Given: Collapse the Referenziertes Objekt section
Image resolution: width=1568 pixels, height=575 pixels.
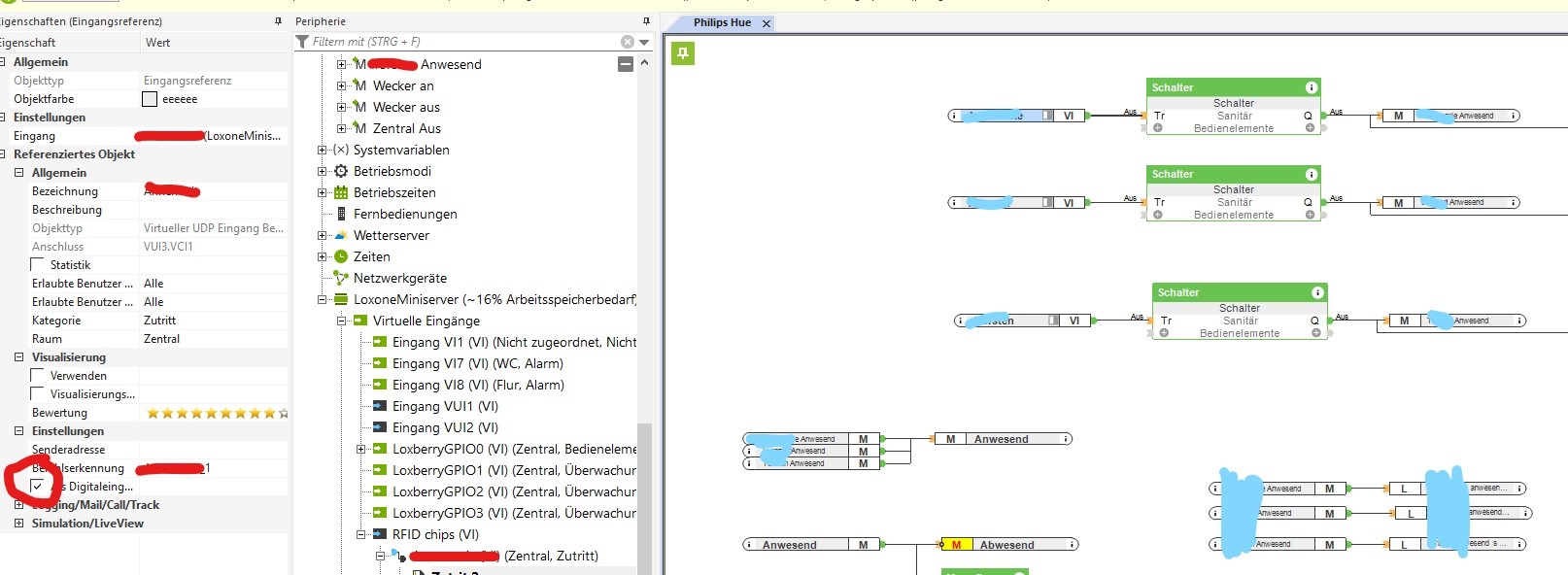Looking at the screenshot, I should click(x=4, y=154).
